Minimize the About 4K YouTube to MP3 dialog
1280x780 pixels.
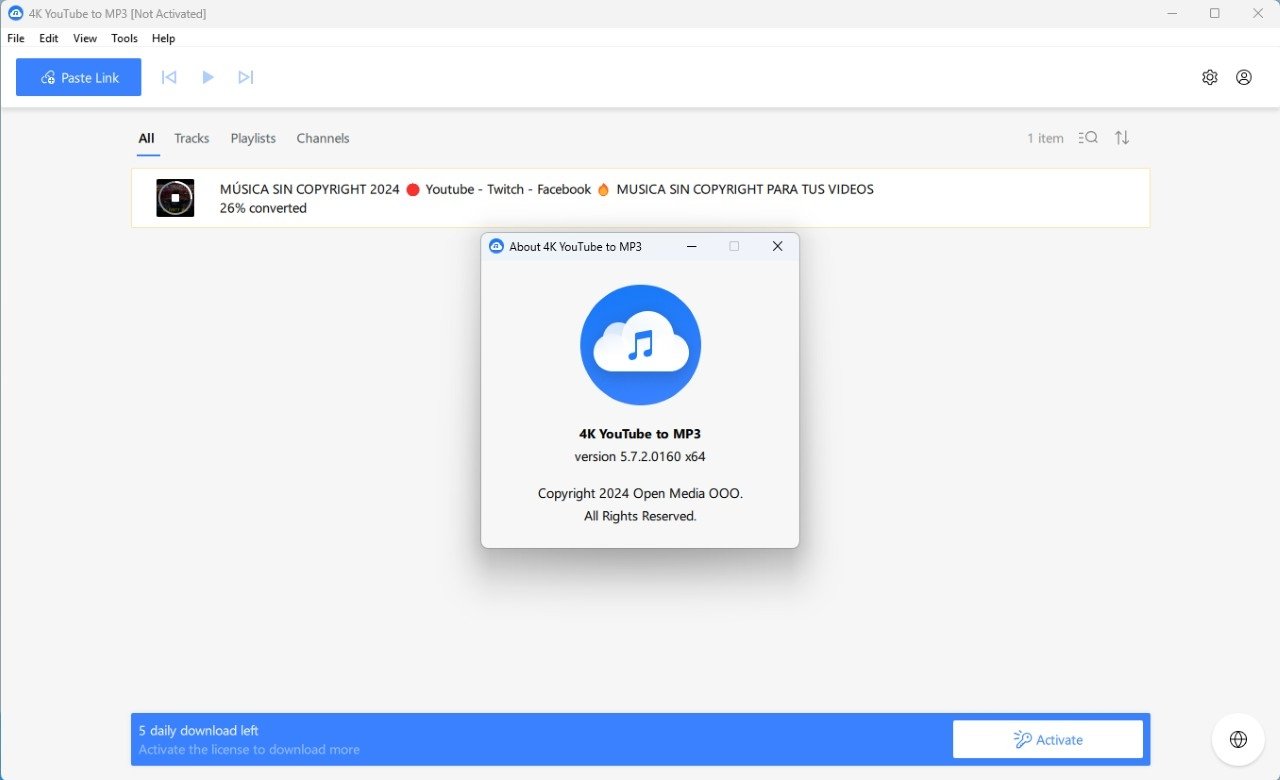(x=691, y=246)
